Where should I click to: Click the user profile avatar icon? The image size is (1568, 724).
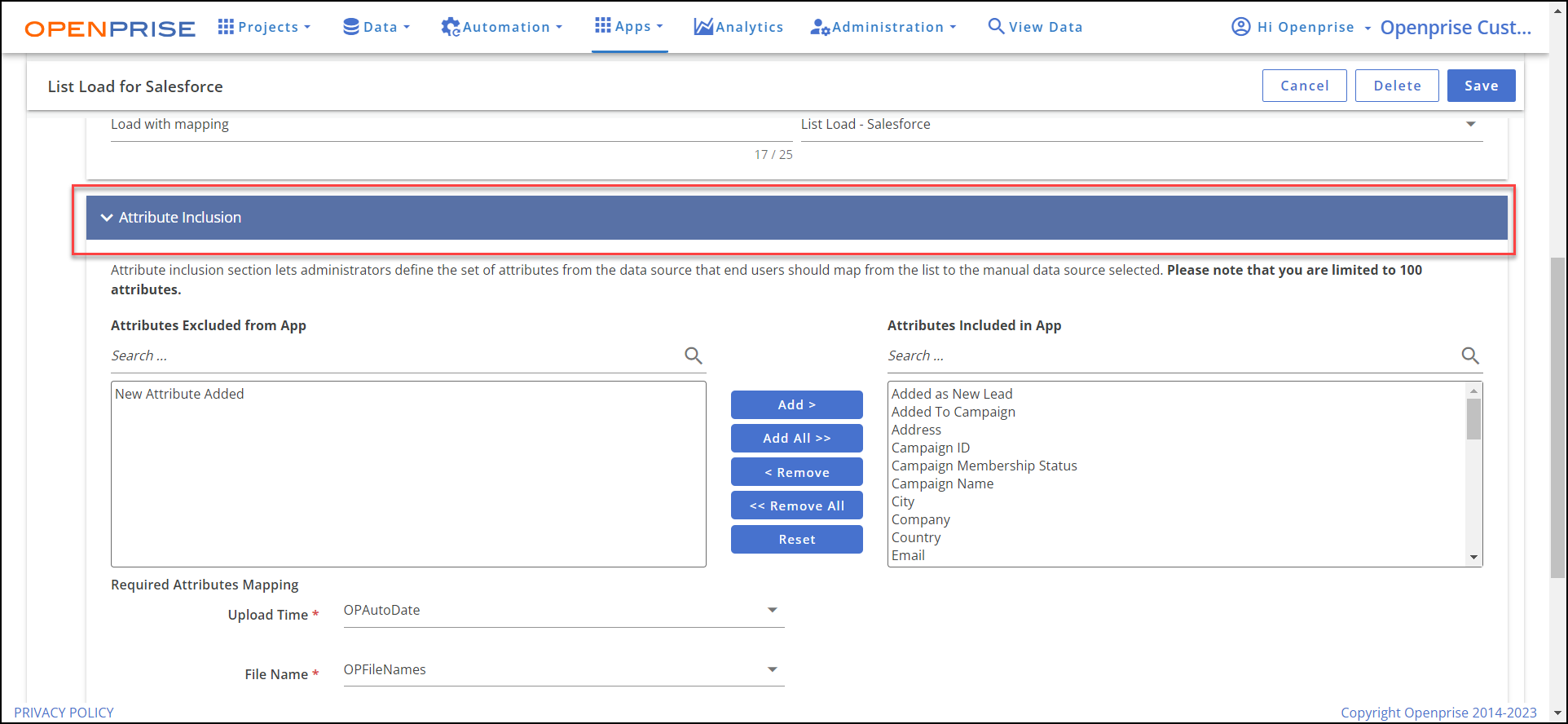(x=1240, y=27)
